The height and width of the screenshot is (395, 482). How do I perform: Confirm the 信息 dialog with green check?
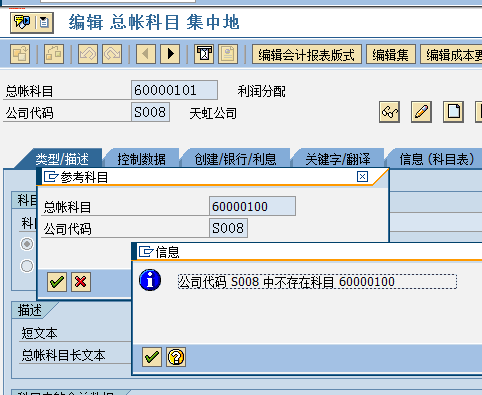pyautogui.click(x=152, y=357)
